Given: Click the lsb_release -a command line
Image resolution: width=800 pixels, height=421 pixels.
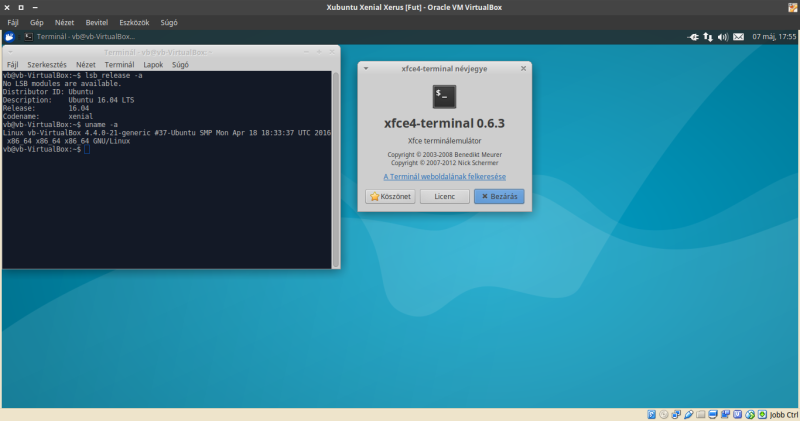Looking at the screenshot, I should pyautogui.click(x=72, y=76).
